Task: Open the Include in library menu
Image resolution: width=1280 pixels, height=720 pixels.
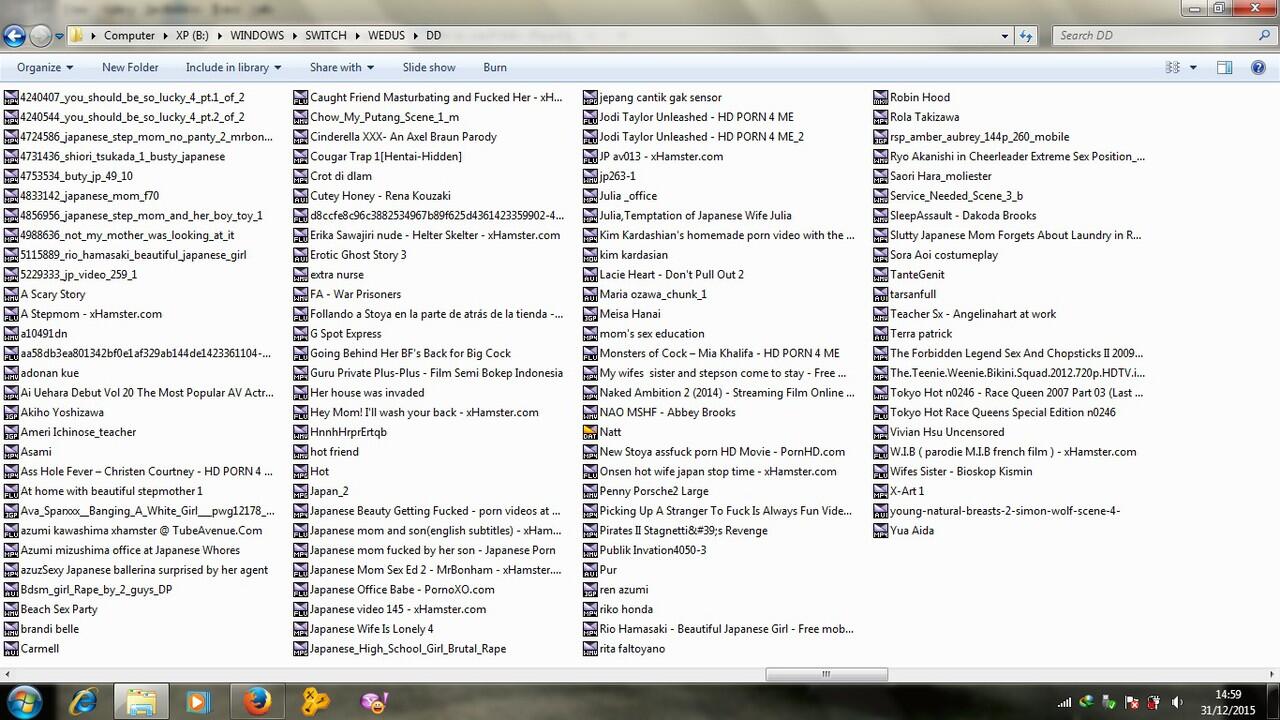Action: (233, 67)
